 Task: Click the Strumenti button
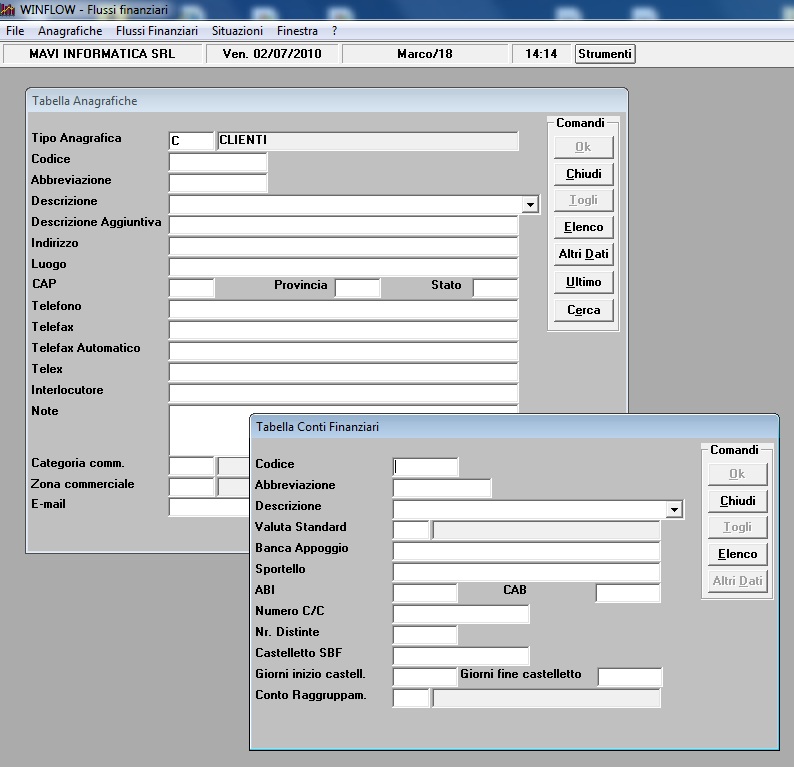click(x=605, y=54)
